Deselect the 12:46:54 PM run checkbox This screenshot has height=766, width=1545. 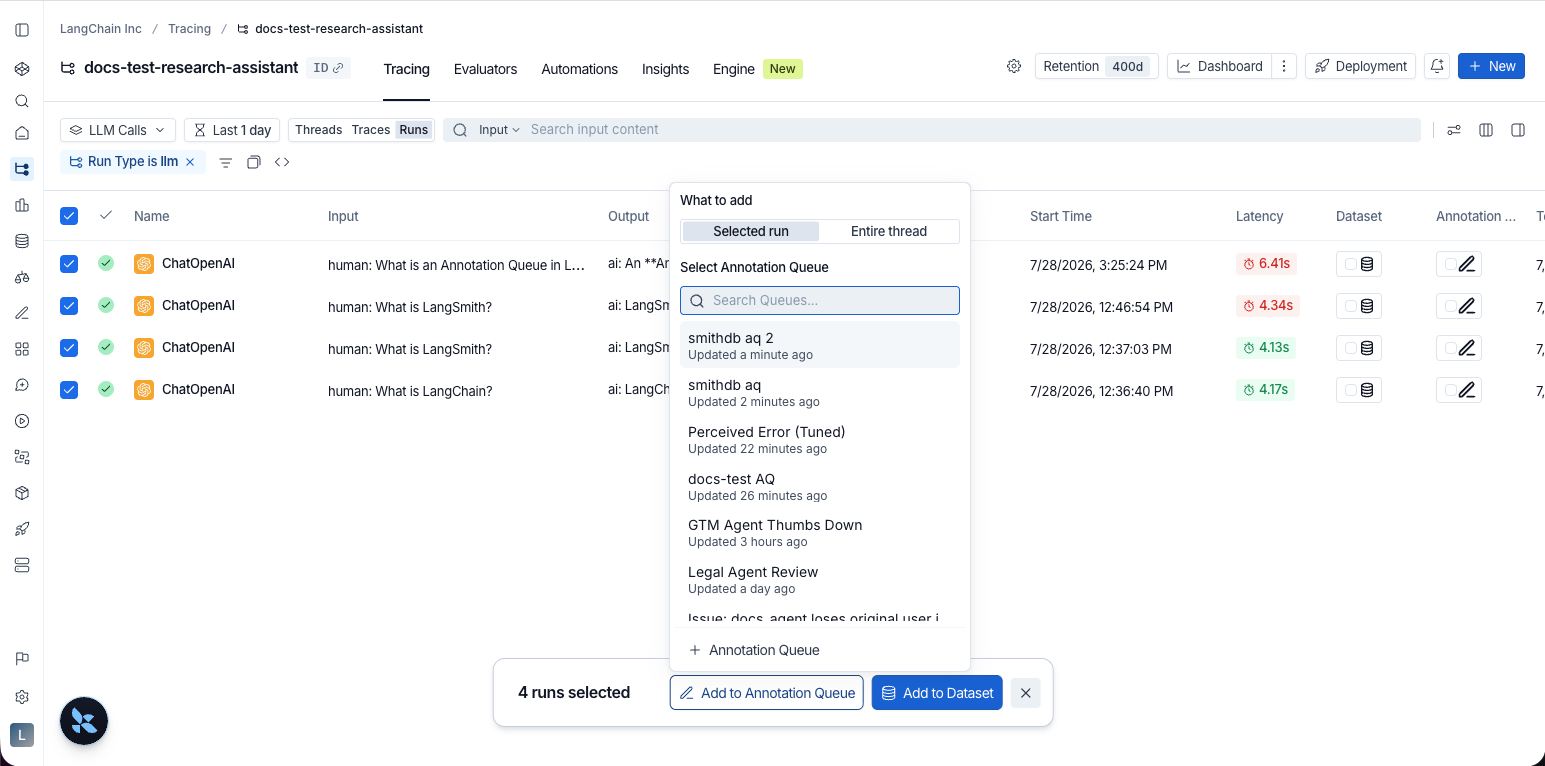coord(69,306)
